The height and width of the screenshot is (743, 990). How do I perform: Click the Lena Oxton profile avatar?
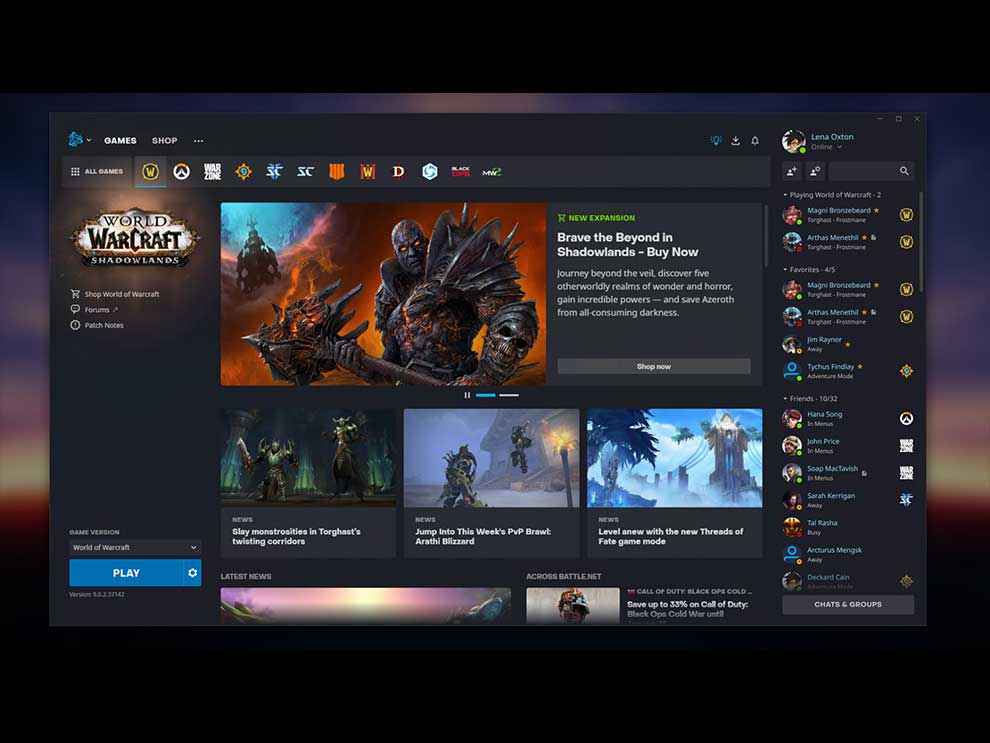[794, 141]
